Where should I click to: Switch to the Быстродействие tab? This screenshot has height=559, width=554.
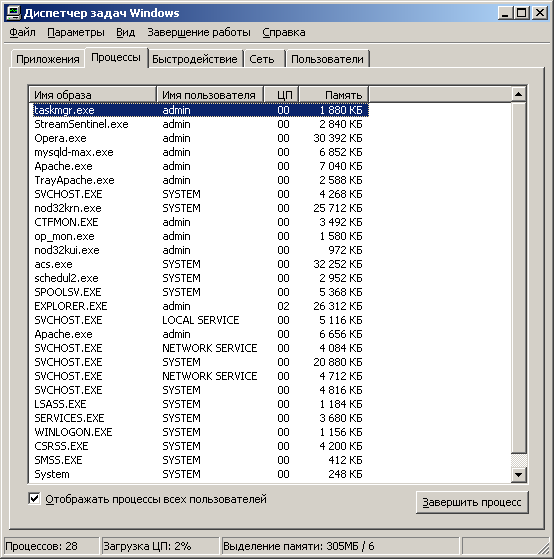point(195,59)
